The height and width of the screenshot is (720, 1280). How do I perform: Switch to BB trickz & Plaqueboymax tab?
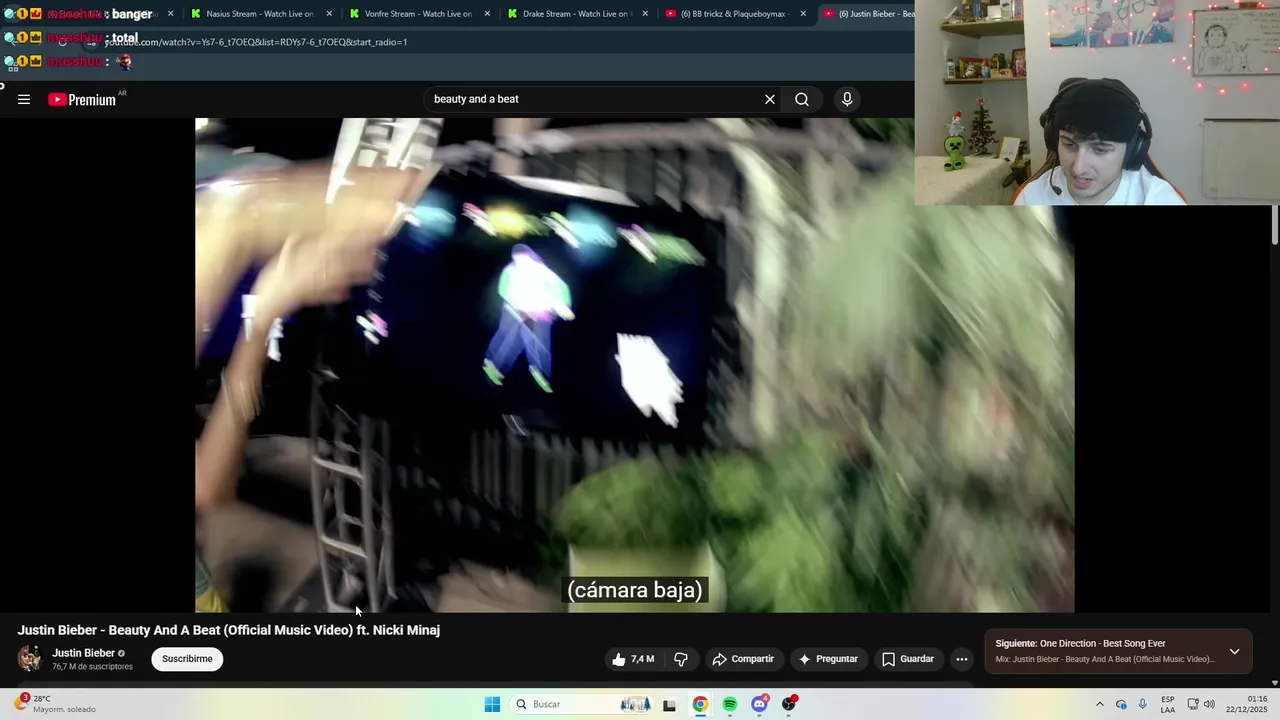(x=733, y=14)
